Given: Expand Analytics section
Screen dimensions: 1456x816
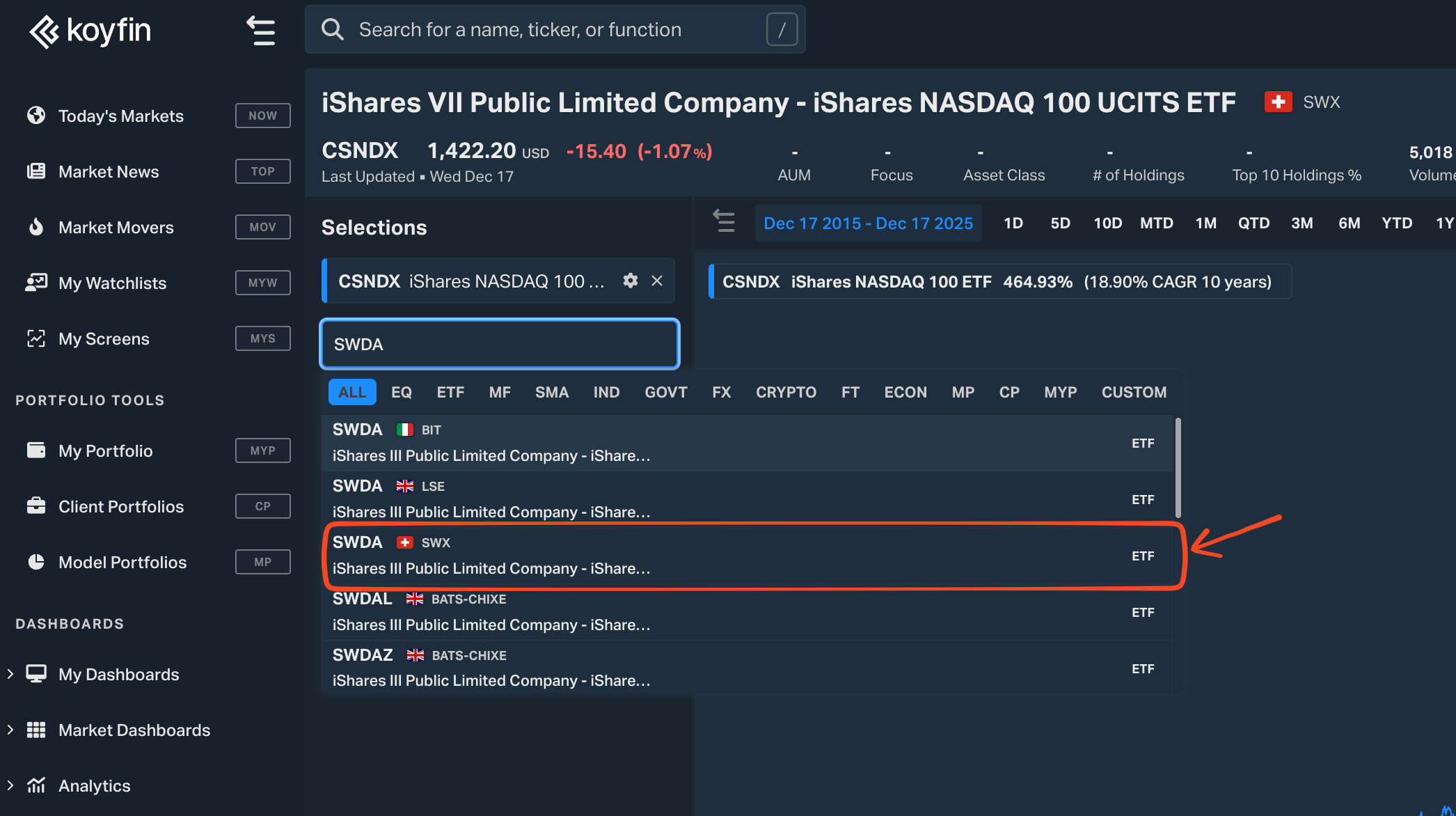Looking at the screenshot, I should tap(10, 785).
